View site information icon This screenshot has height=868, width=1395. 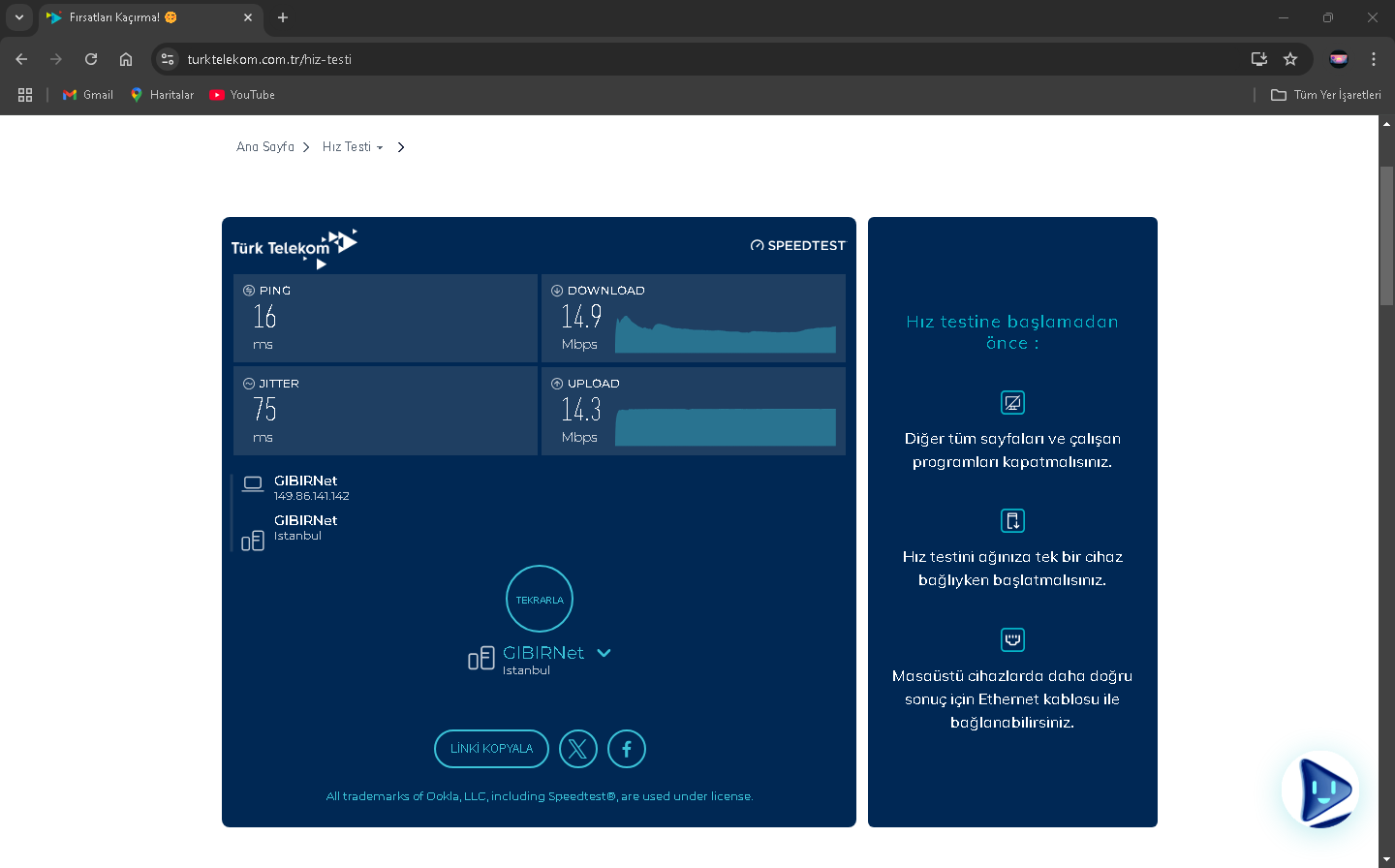pos(168,59)
